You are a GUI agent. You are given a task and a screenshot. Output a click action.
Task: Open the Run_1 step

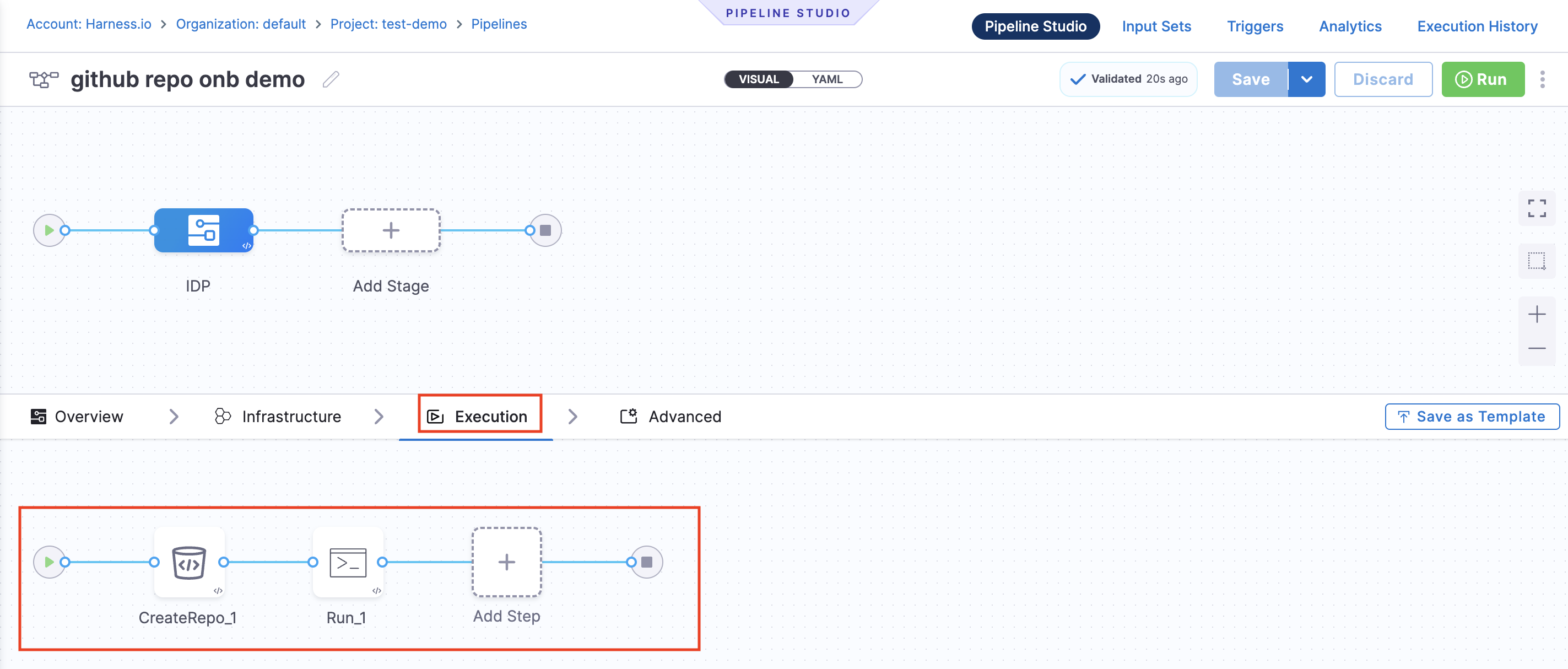tap(348, 562)
